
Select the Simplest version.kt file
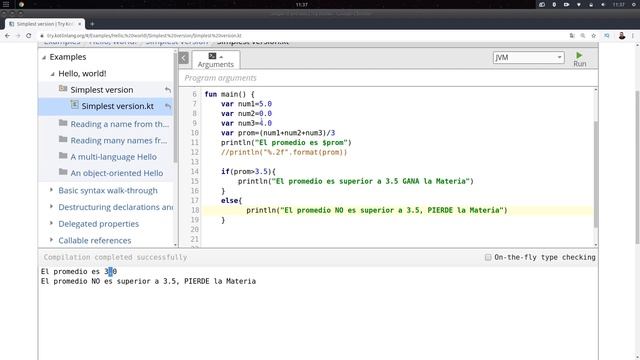pyautogui.click(x=118, y=106)
